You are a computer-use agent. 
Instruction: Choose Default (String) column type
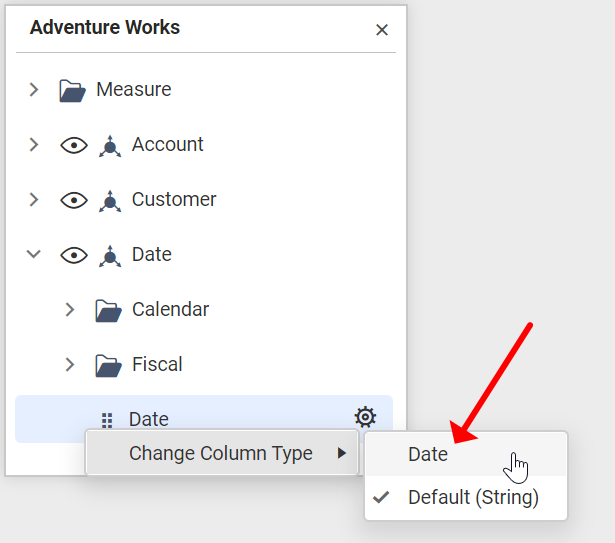[x=466, y=497]
